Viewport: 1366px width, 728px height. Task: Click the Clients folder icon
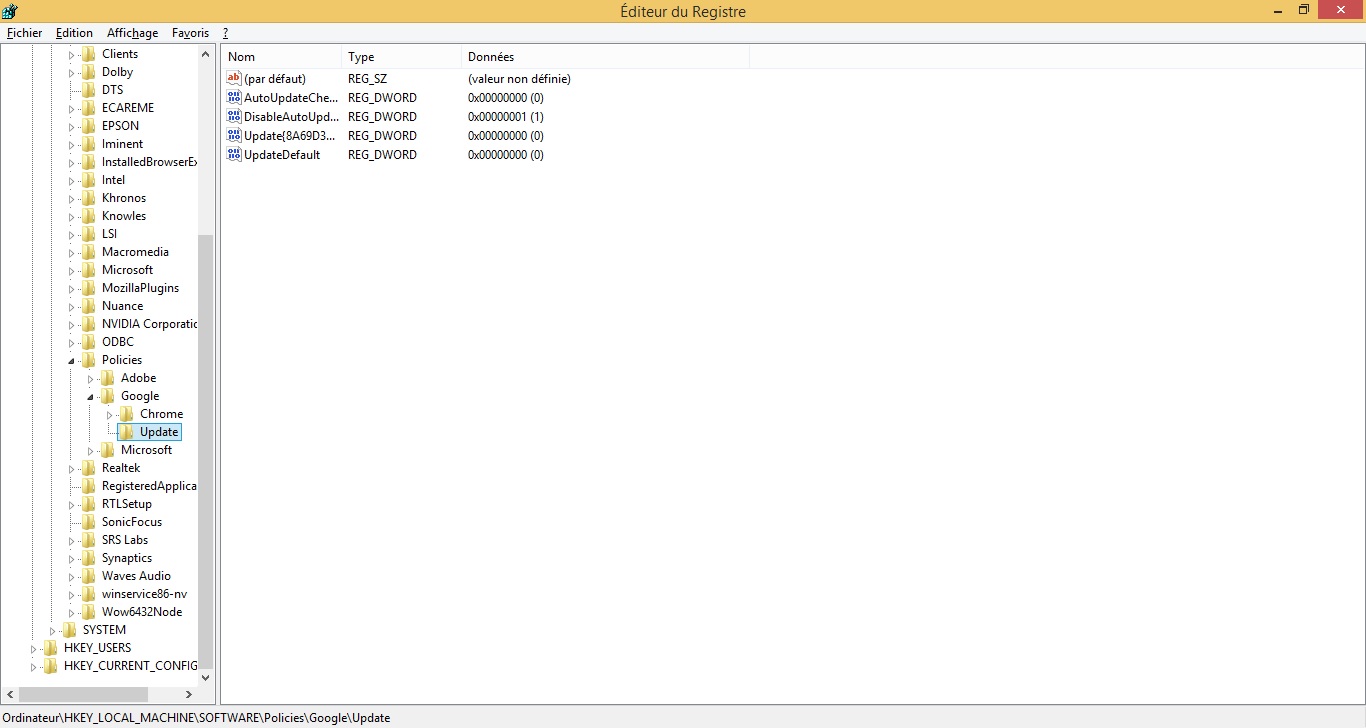point(88,54)
